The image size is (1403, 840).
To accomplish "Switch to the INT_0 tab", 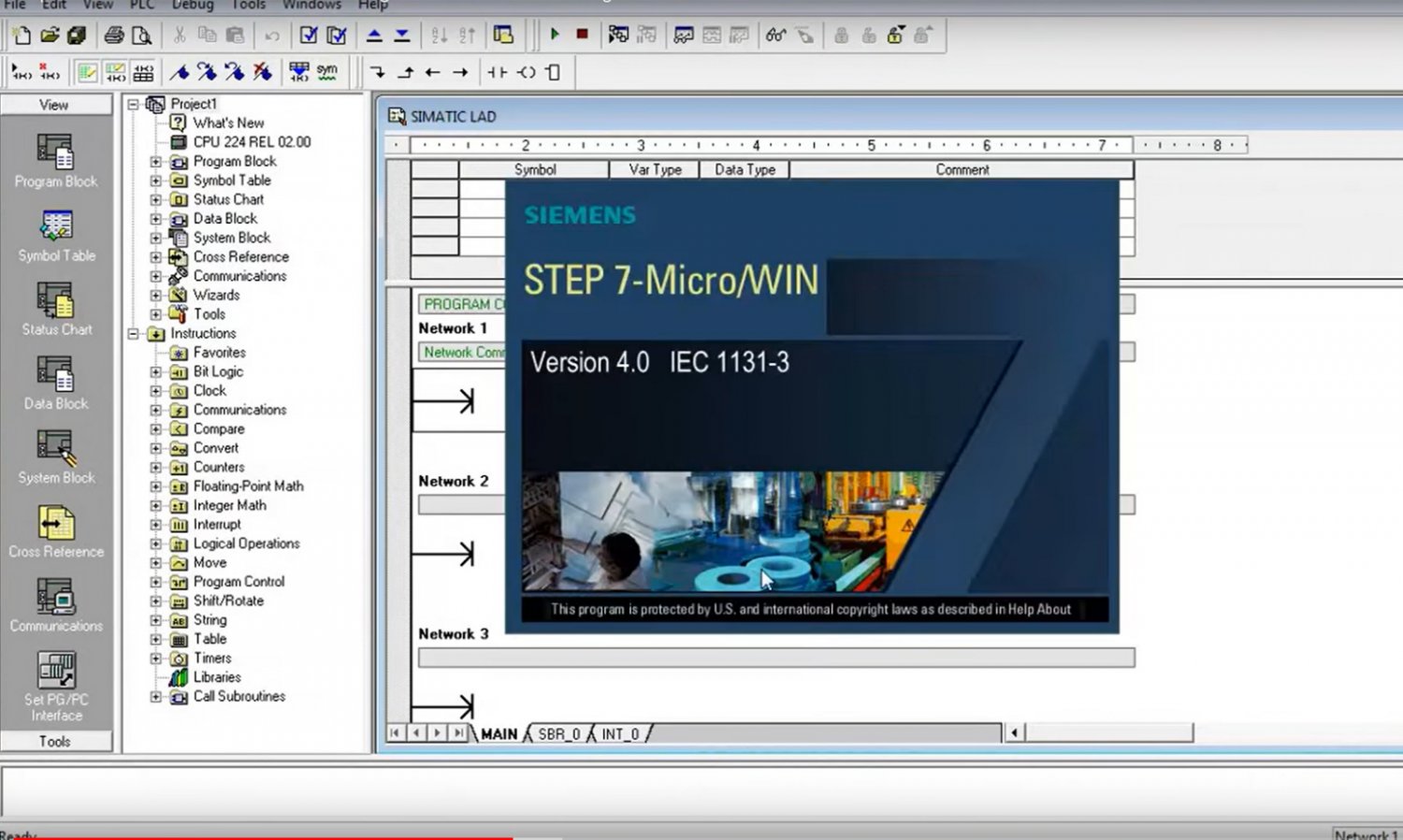I will click(x=619, y=734).
